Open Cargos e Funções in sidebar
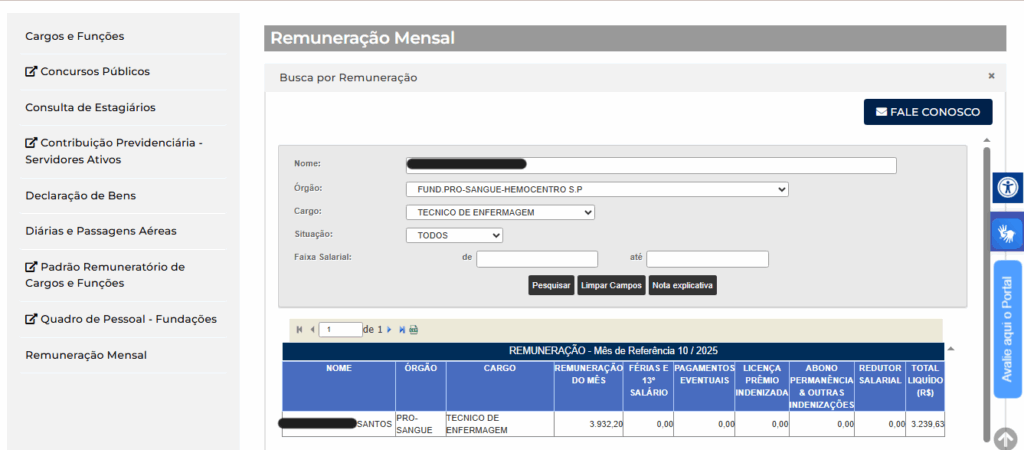The width and height of the screenshot is (1024, 450). 75,36
